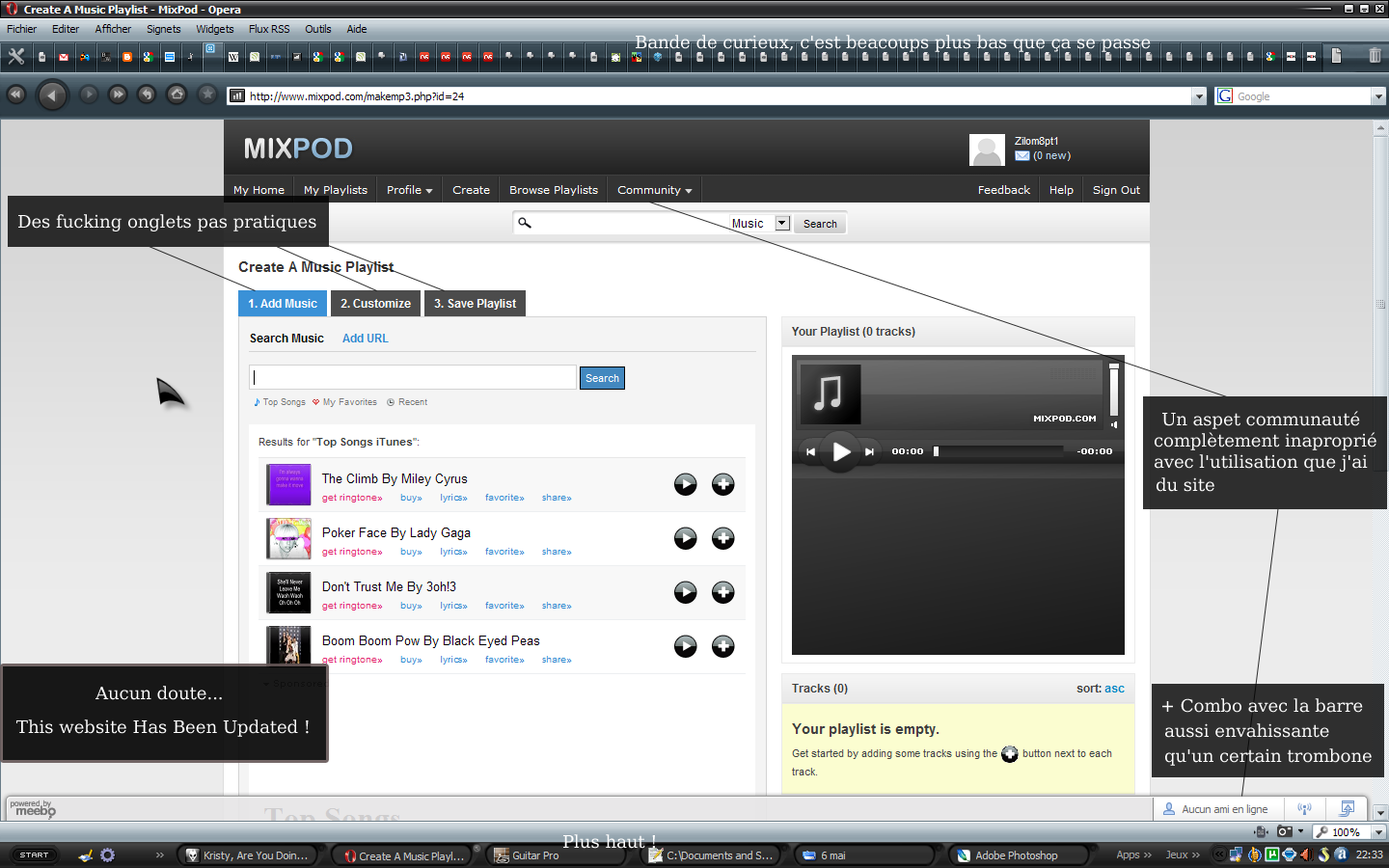Click the forward navigation arrow
1389x868 pixels.
[x=89, y=95]
